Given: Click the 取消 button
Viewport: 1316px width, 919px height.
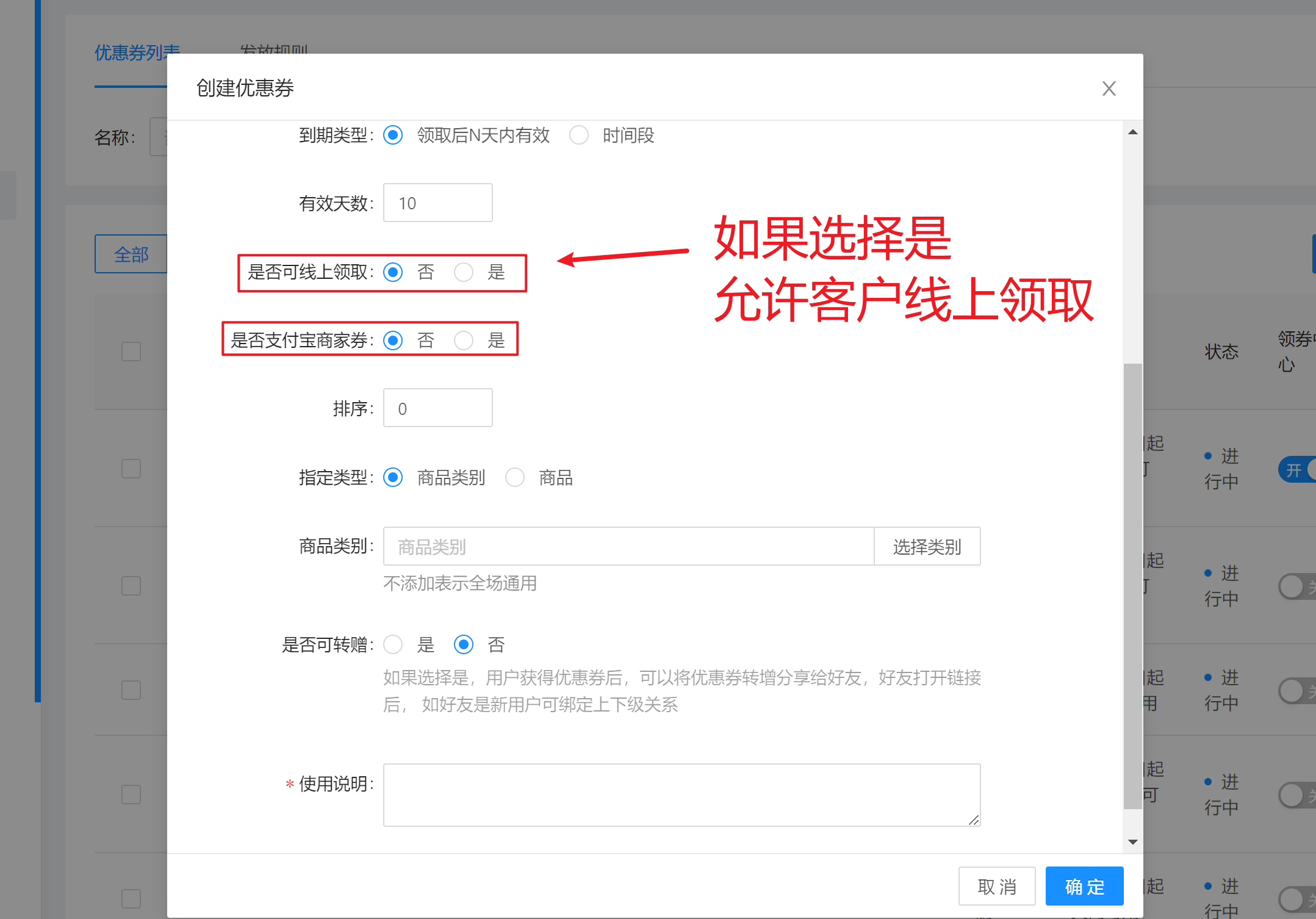Looking at the screenshot, I should [996, 886].
